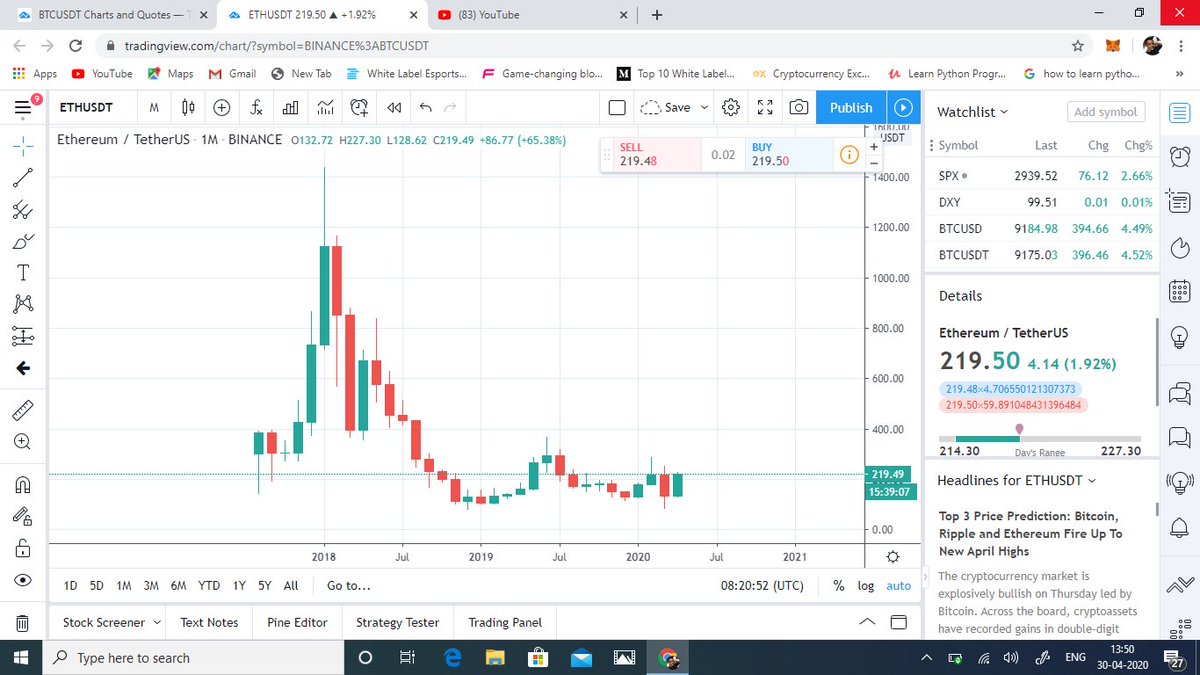The image size is (1200, 675).
Task: Start bar replay mode
Action: pos(394,107)
